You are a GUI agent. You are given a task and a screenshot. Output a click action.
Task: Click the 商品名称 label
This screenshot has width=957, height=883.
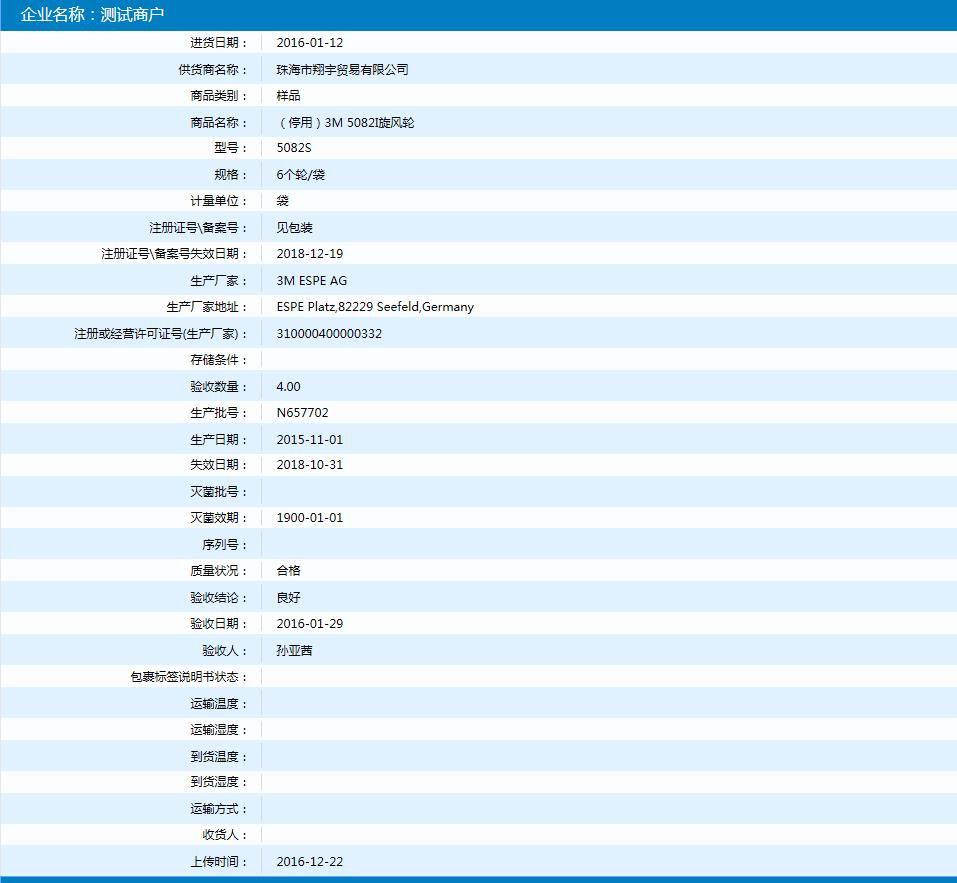click(x=218, y=123)
